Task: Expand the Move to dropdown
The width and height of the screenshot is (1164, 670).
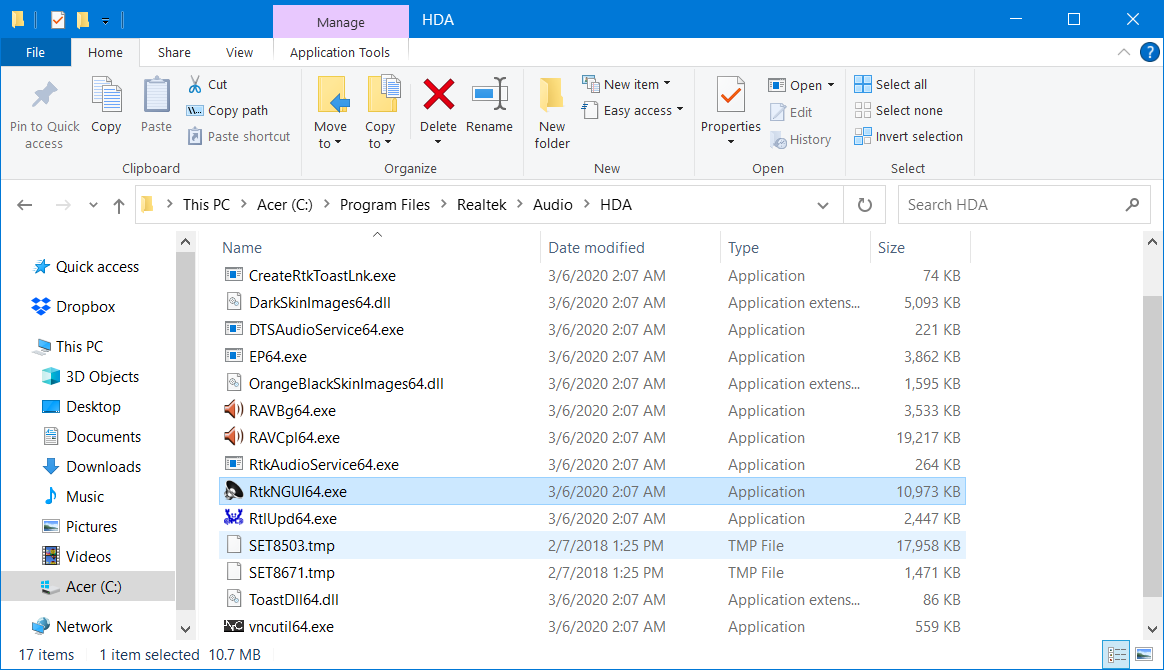Action: pos(330,143)
